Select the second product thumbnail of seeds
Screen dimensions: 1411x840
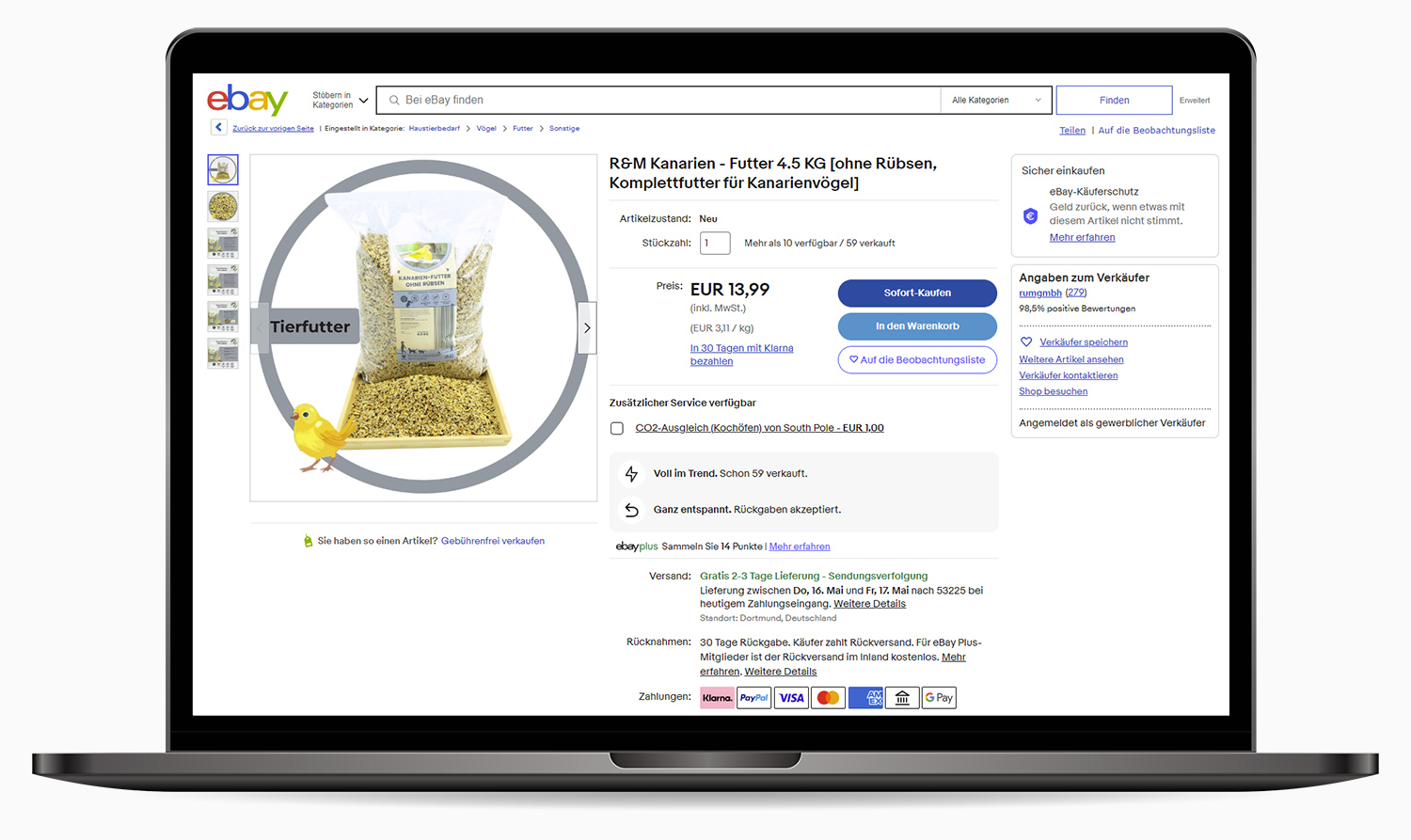tap(223, 206)
